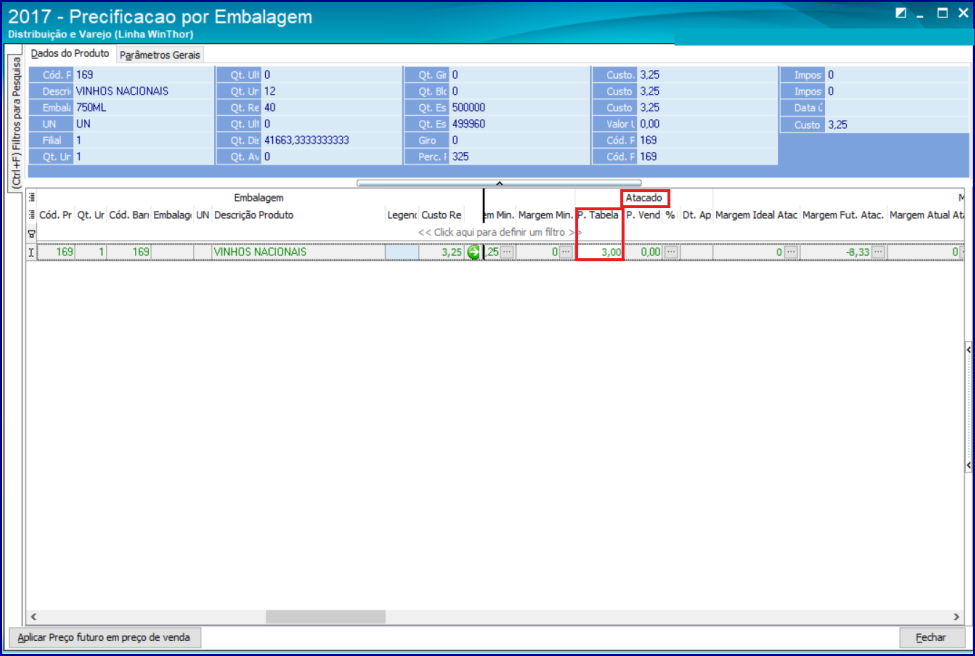Viewport: 975px width, 656px height.
Task: Click the 500000 Qt. Es value
Action: 520,108
